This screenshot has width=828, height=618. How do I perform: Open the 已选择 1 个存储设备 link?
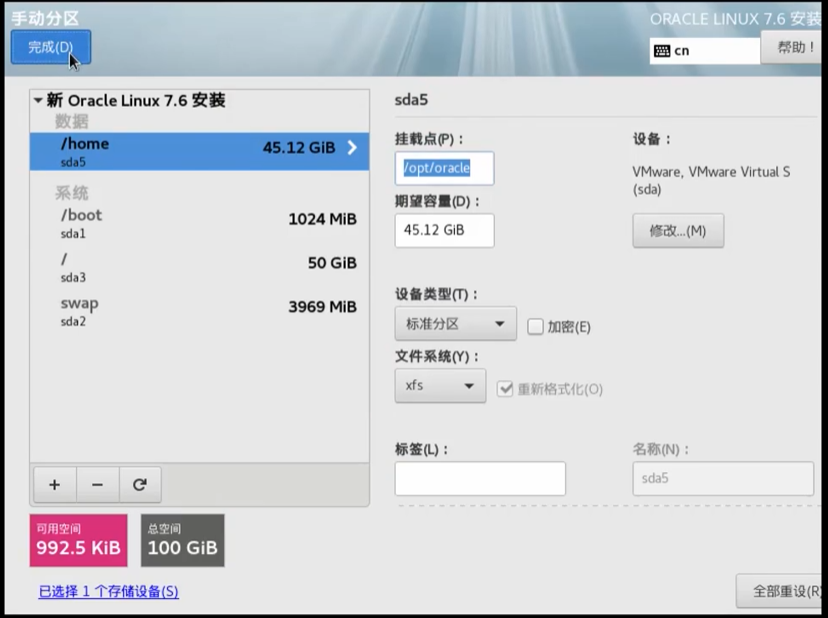pos(108,592)
